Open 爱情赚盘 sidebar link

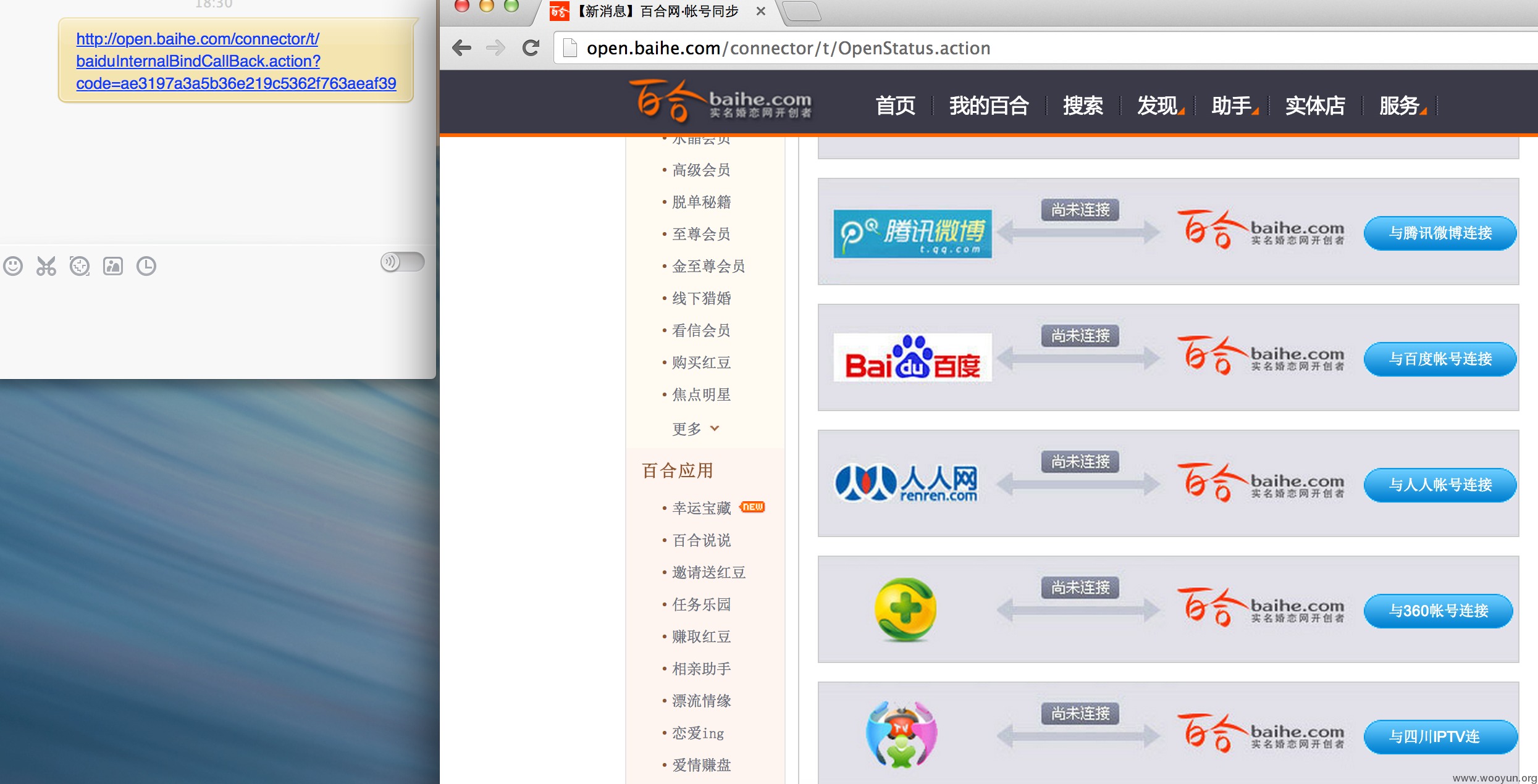point(701,765)
